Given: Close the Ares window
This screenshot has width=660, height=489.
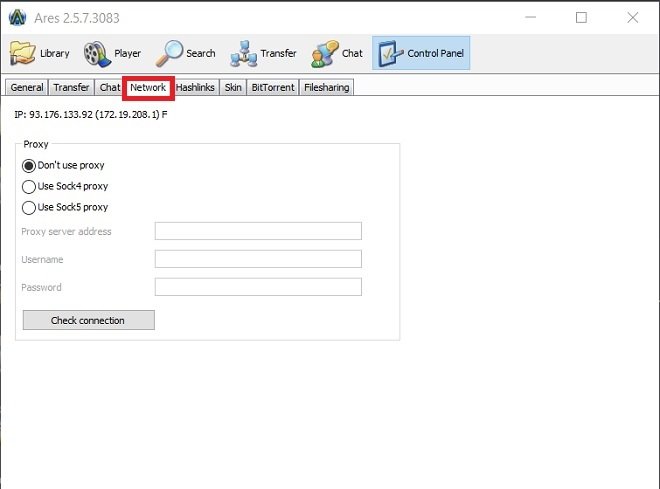Looking at the screenshot, I should (633, 18).
